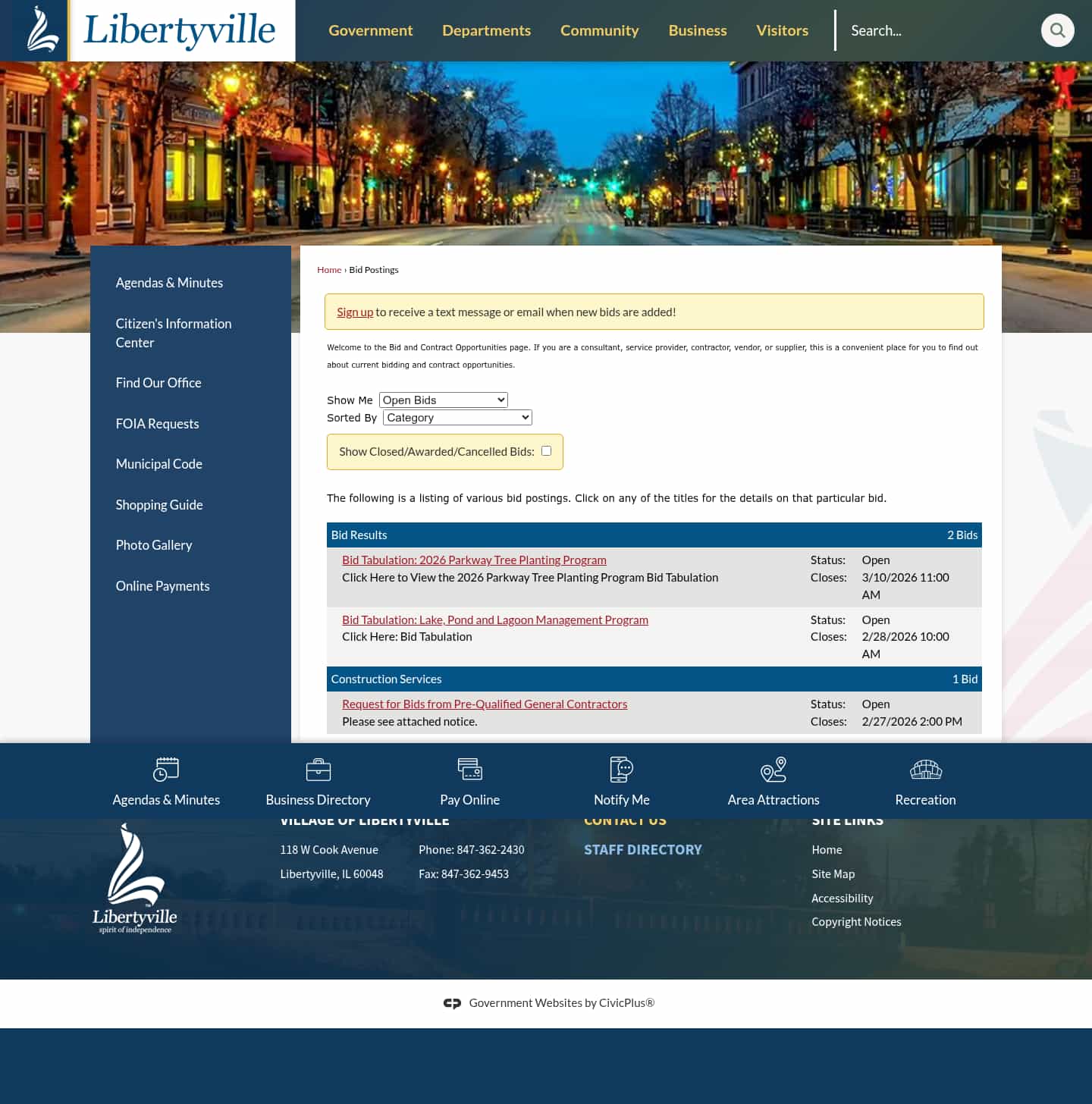This screenshot has height=1104, width=1092.
Task: Click the Recreation building icon
Action: pos(925,769)
